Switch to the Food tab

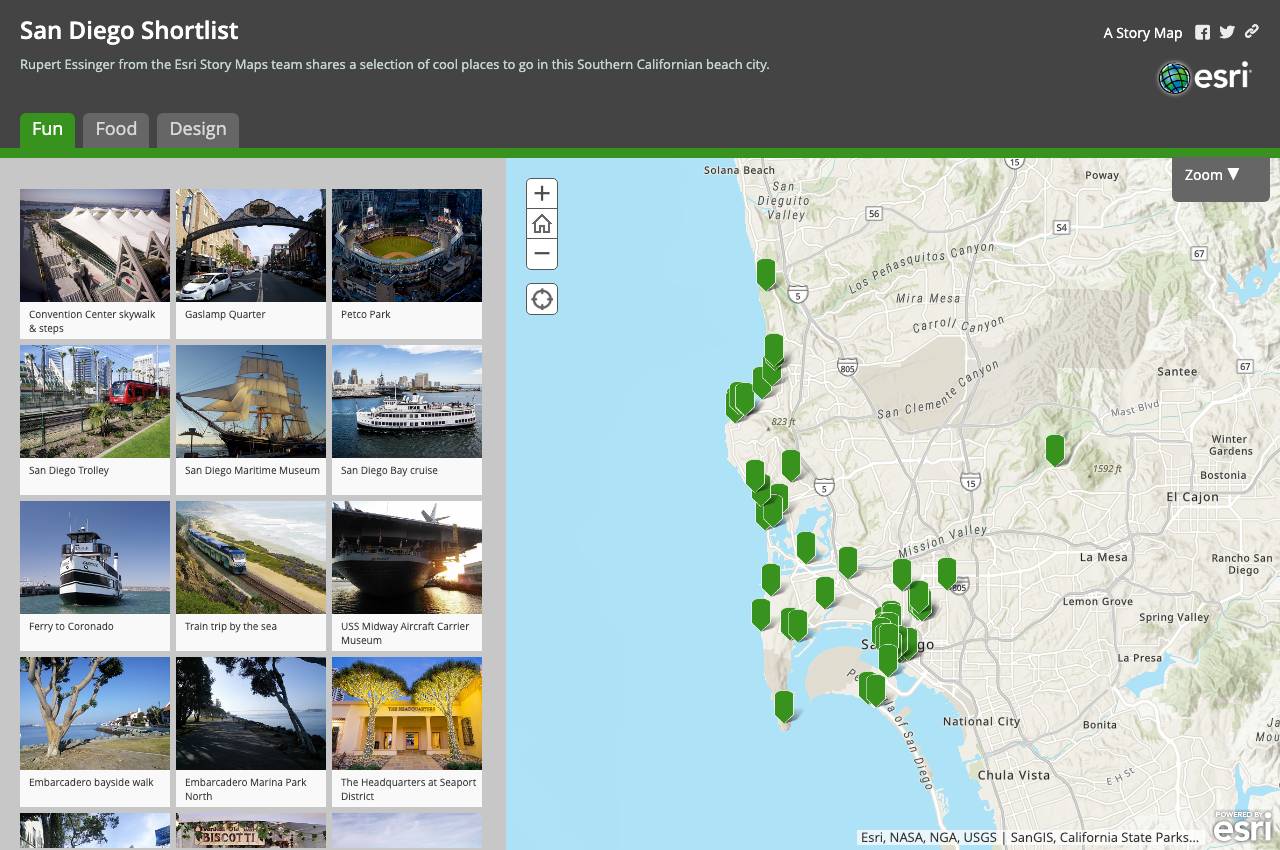[116, 129]
